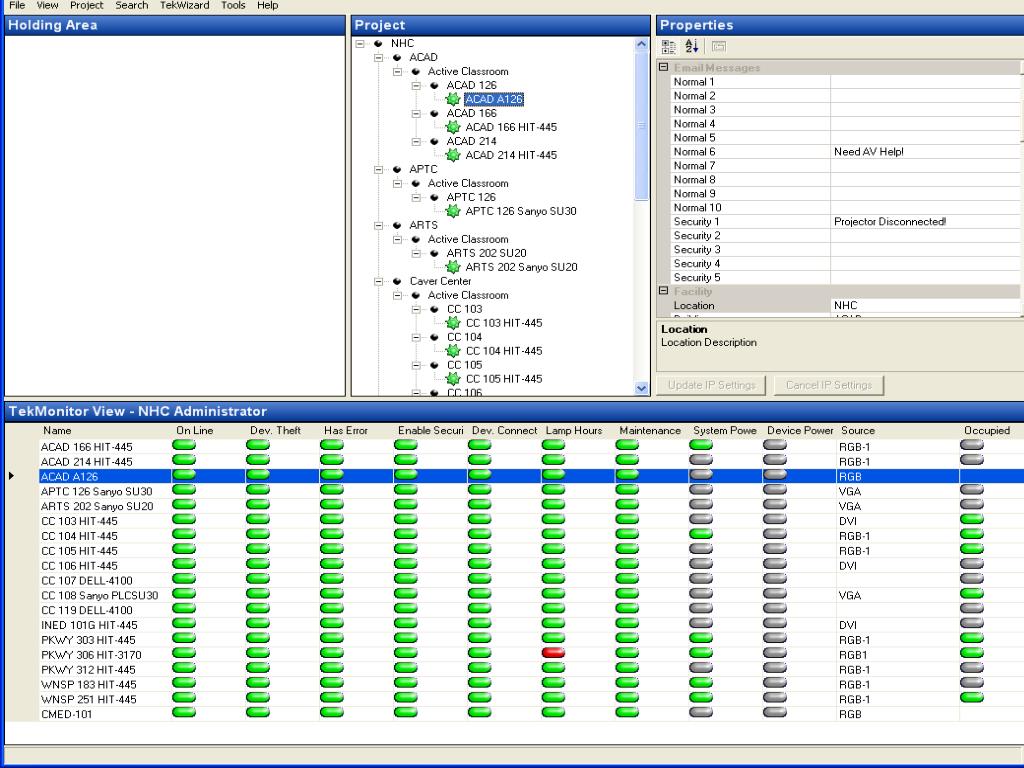The image size is (1024, 768).
Task: Click the System Power indicator for PKWY 303 HIT-445
Action: click(x=701, y=638)
